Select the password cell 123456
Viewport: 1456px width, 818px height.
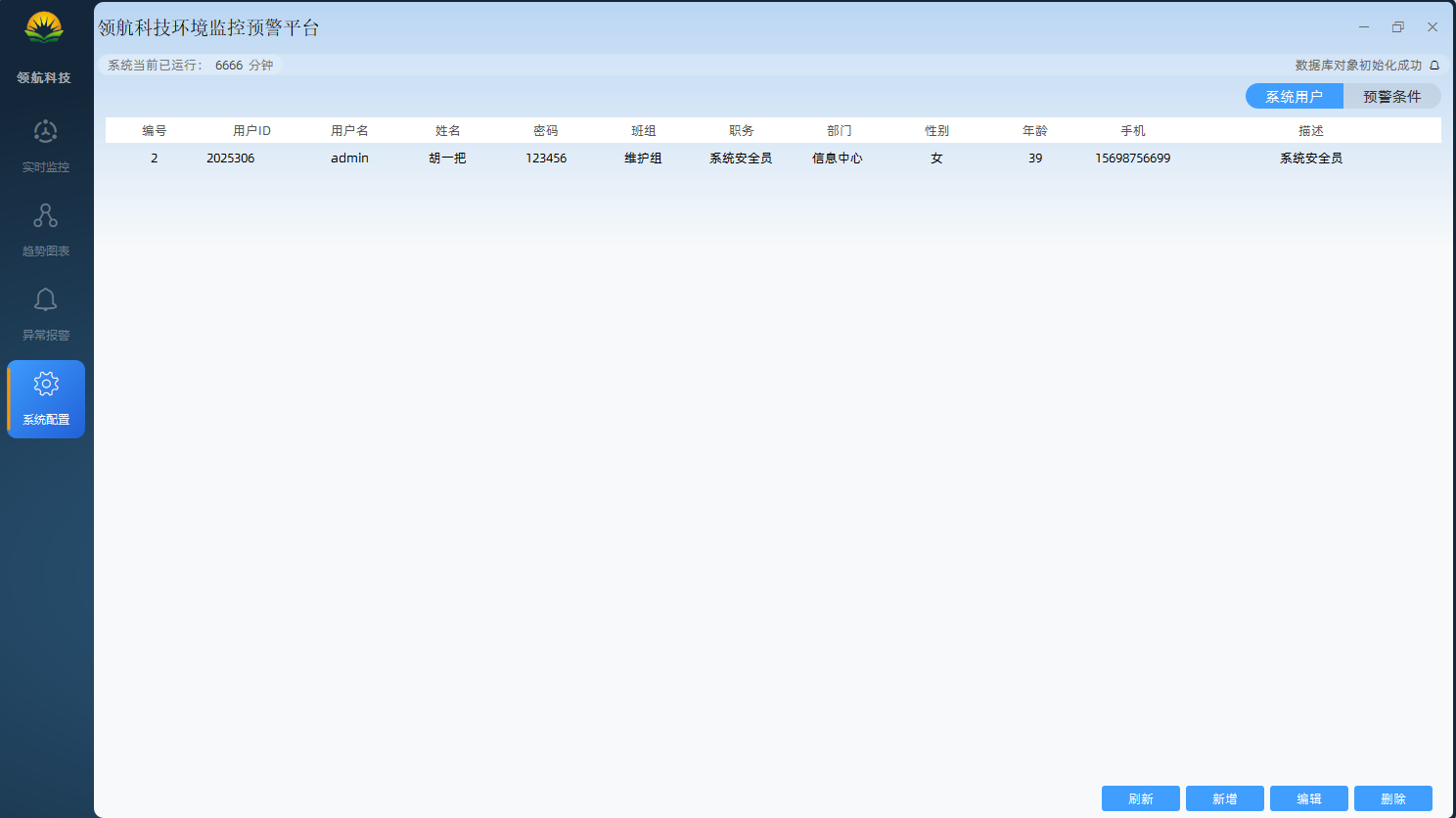pyautogui.click(x=546, y=158)
